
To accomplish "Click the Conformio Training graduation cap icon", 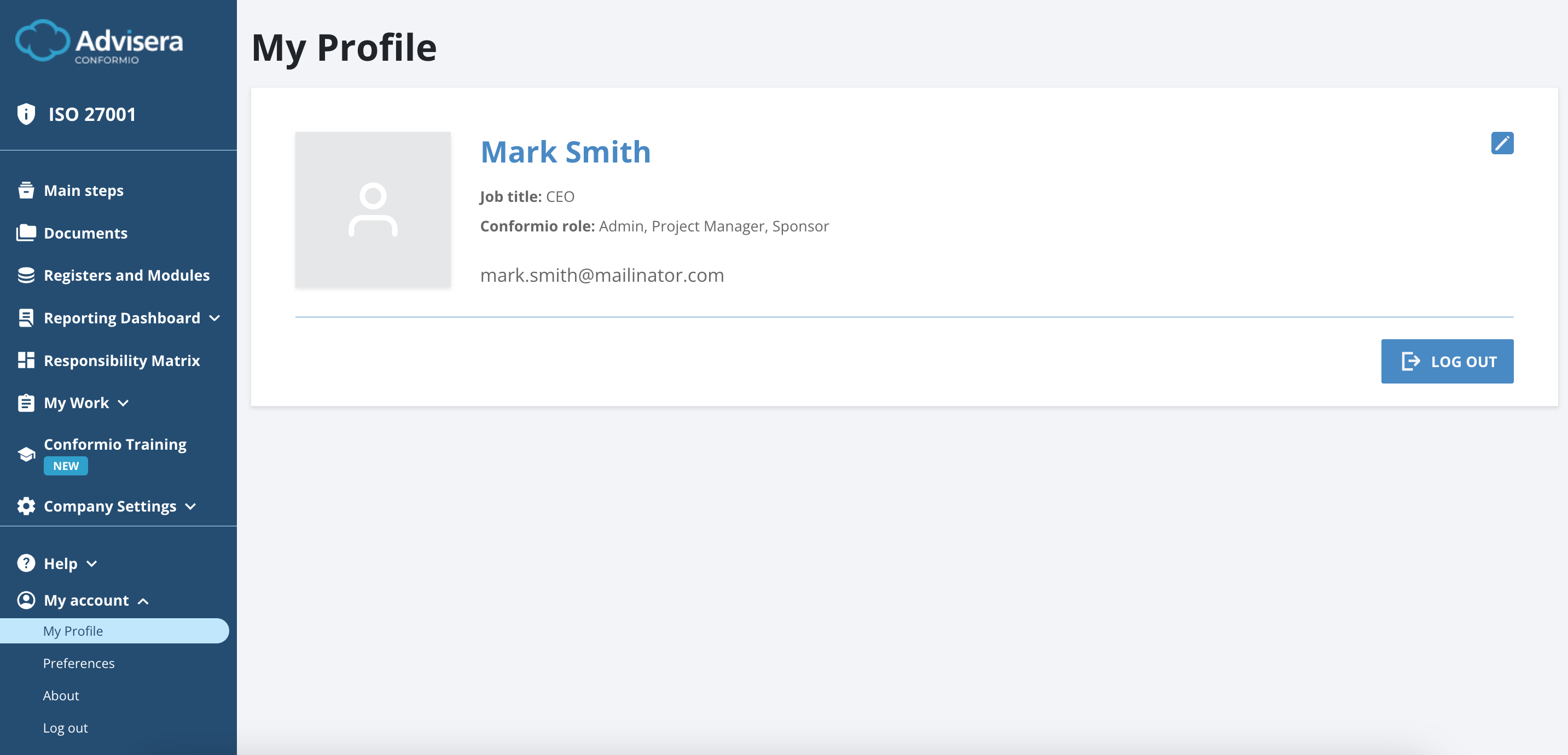I will click(26, 454).
